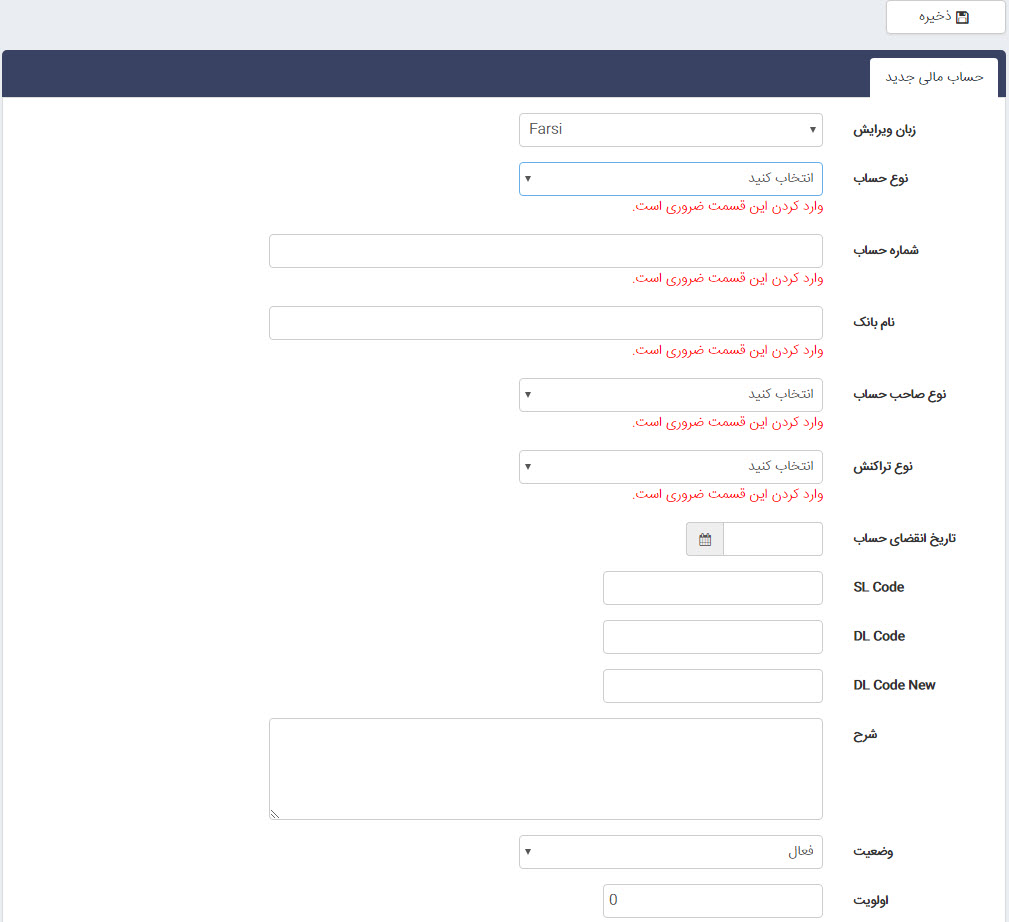Click the save (ذخیره) button
1009x922 pixels.
[x=945, y=17]
